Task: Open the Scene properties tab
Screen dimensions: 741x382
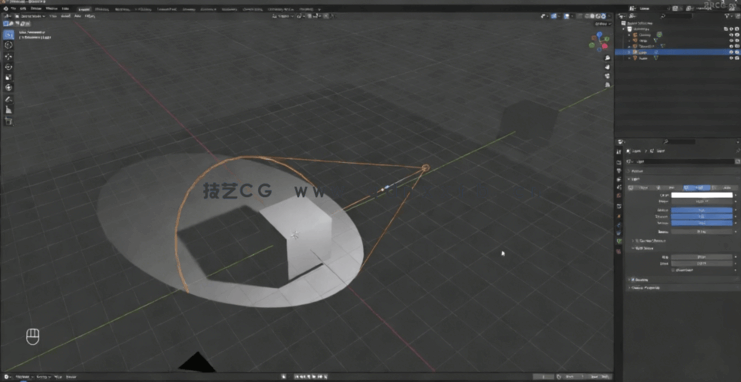Action: 619,187
